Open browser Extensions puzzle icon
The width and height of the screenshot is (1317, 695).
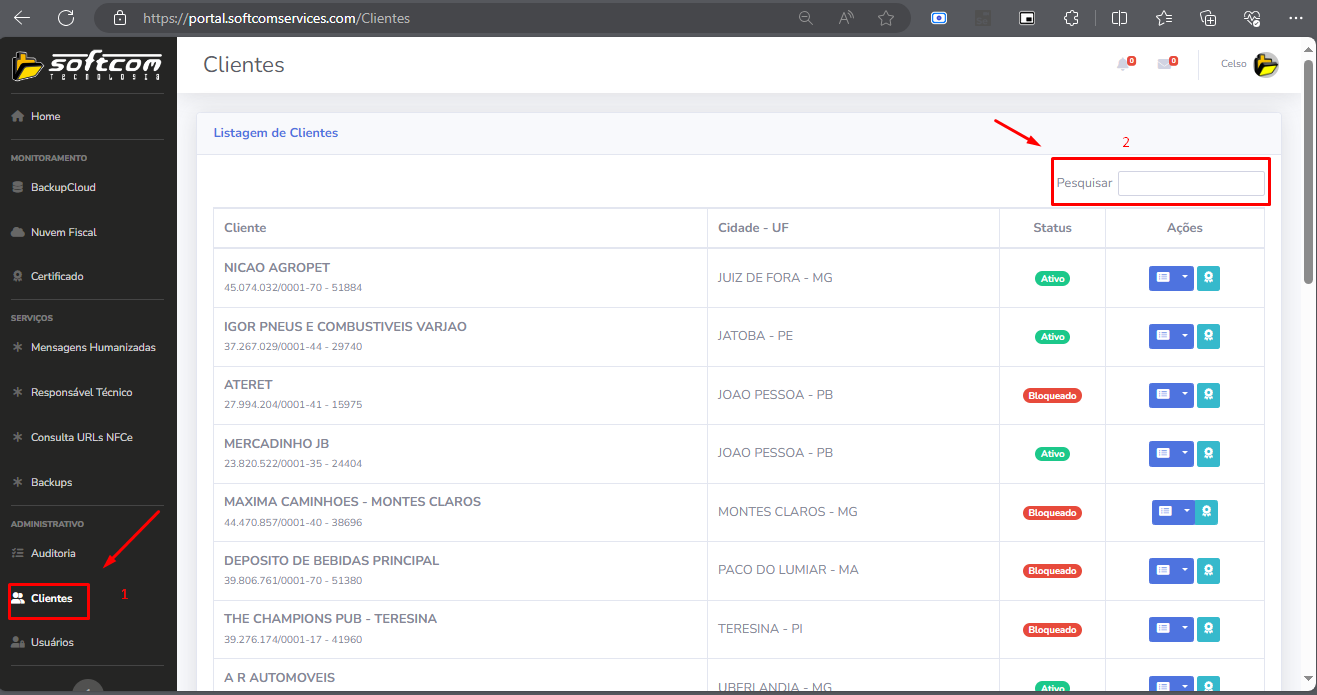1071,18
